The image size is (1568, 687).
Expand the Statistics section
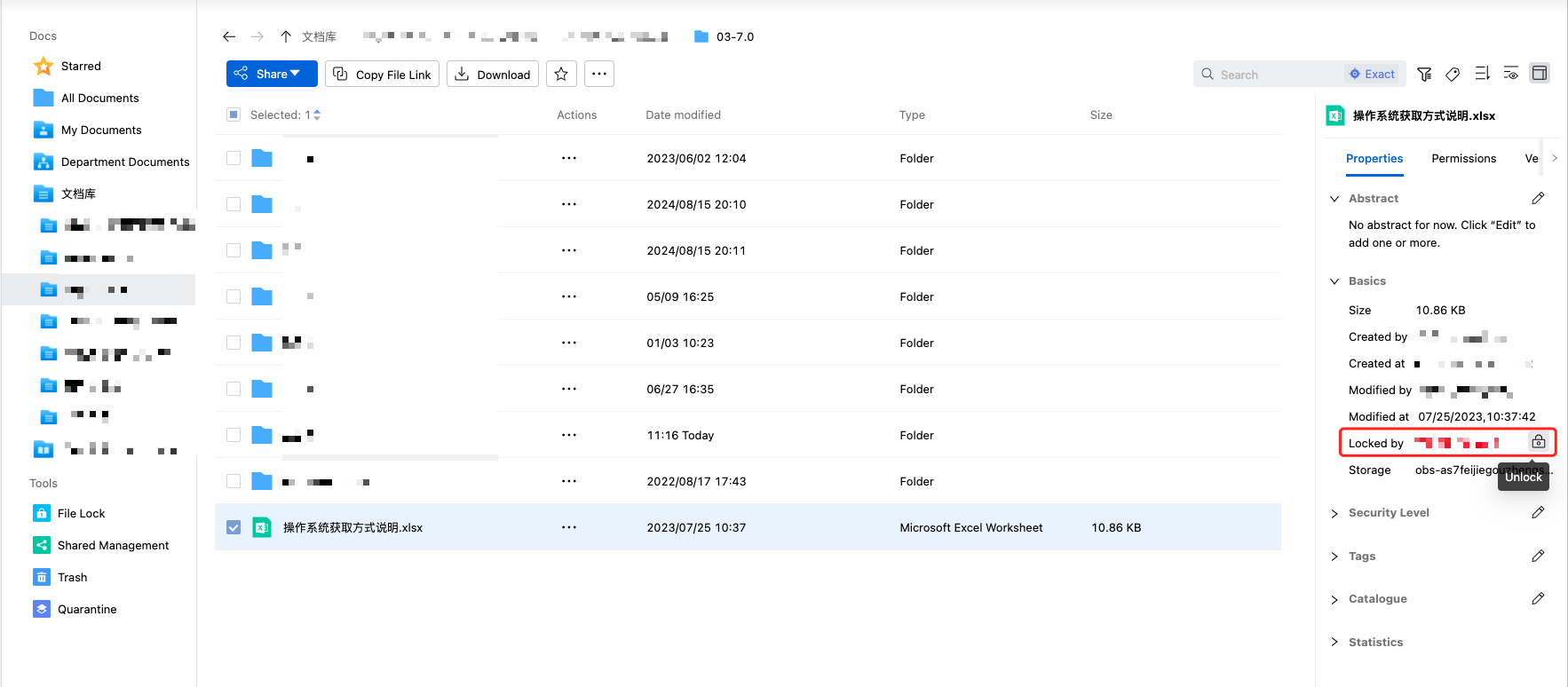tap(1374, 642)
